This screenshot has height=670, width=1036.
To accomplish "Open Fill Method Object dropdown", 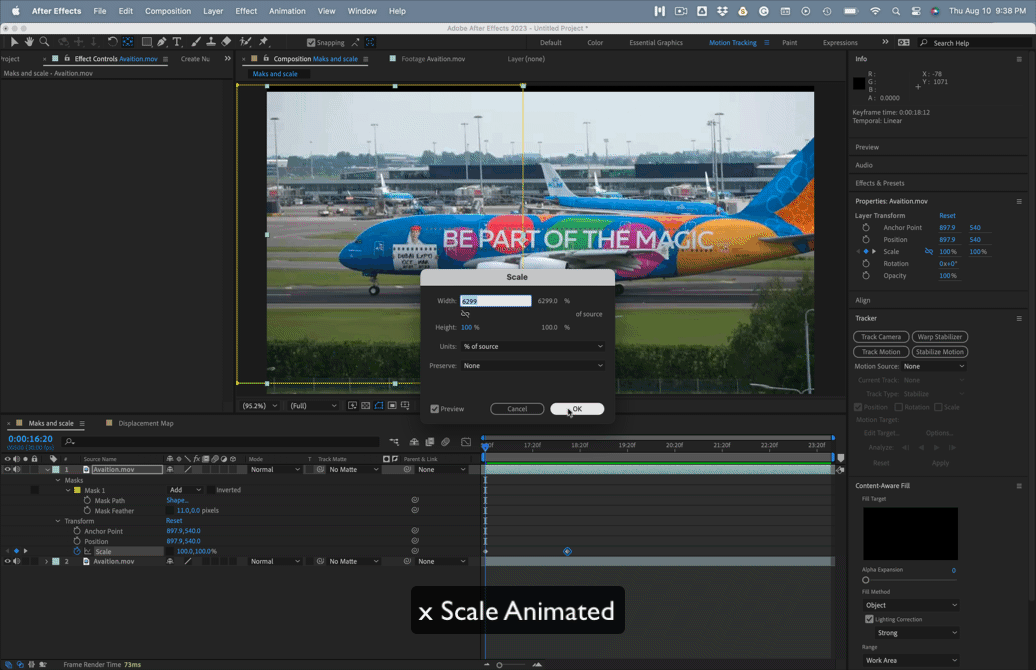I will [910, 605].
